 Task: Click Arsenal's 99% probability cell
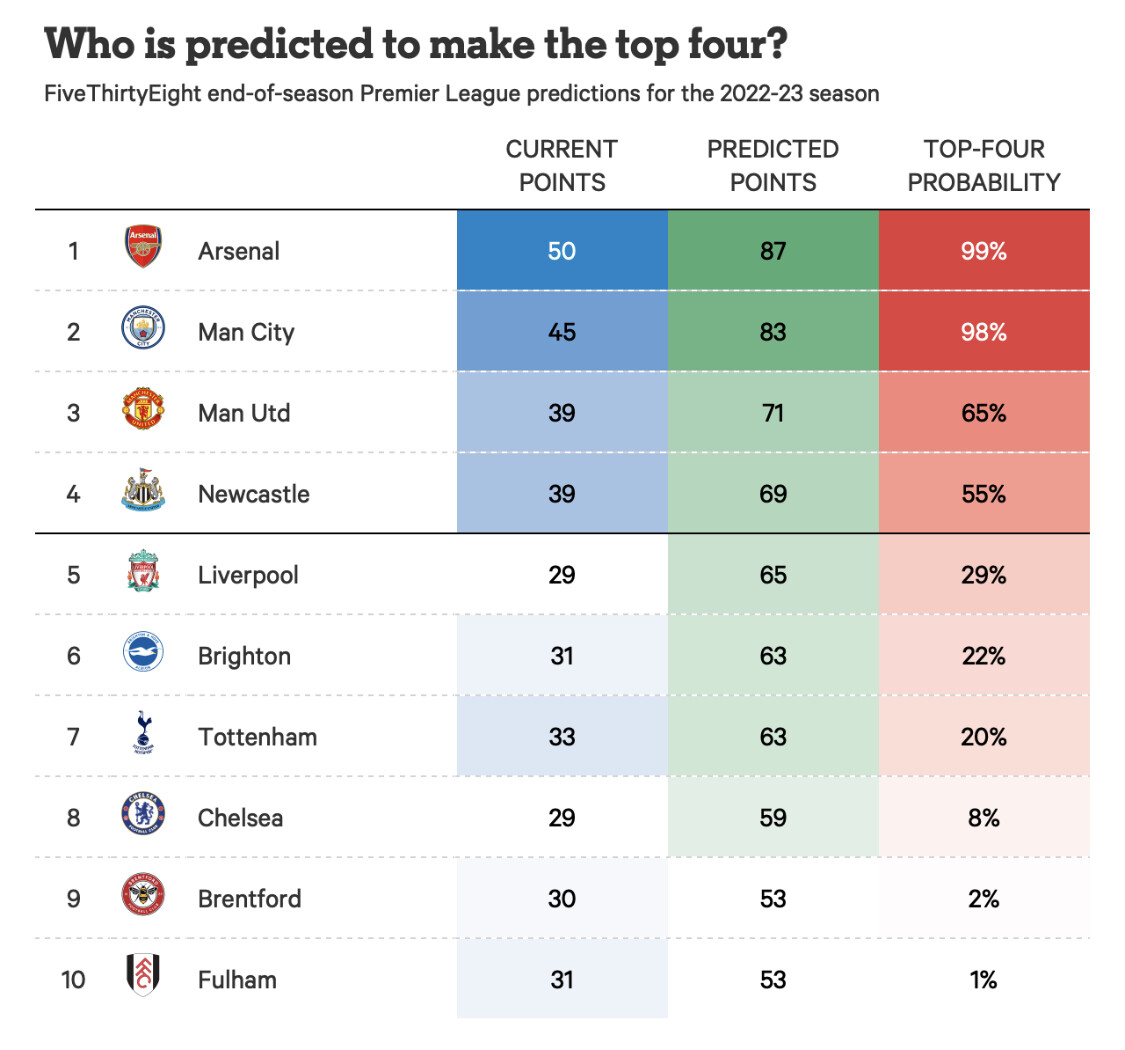click(x=984, y=251)
